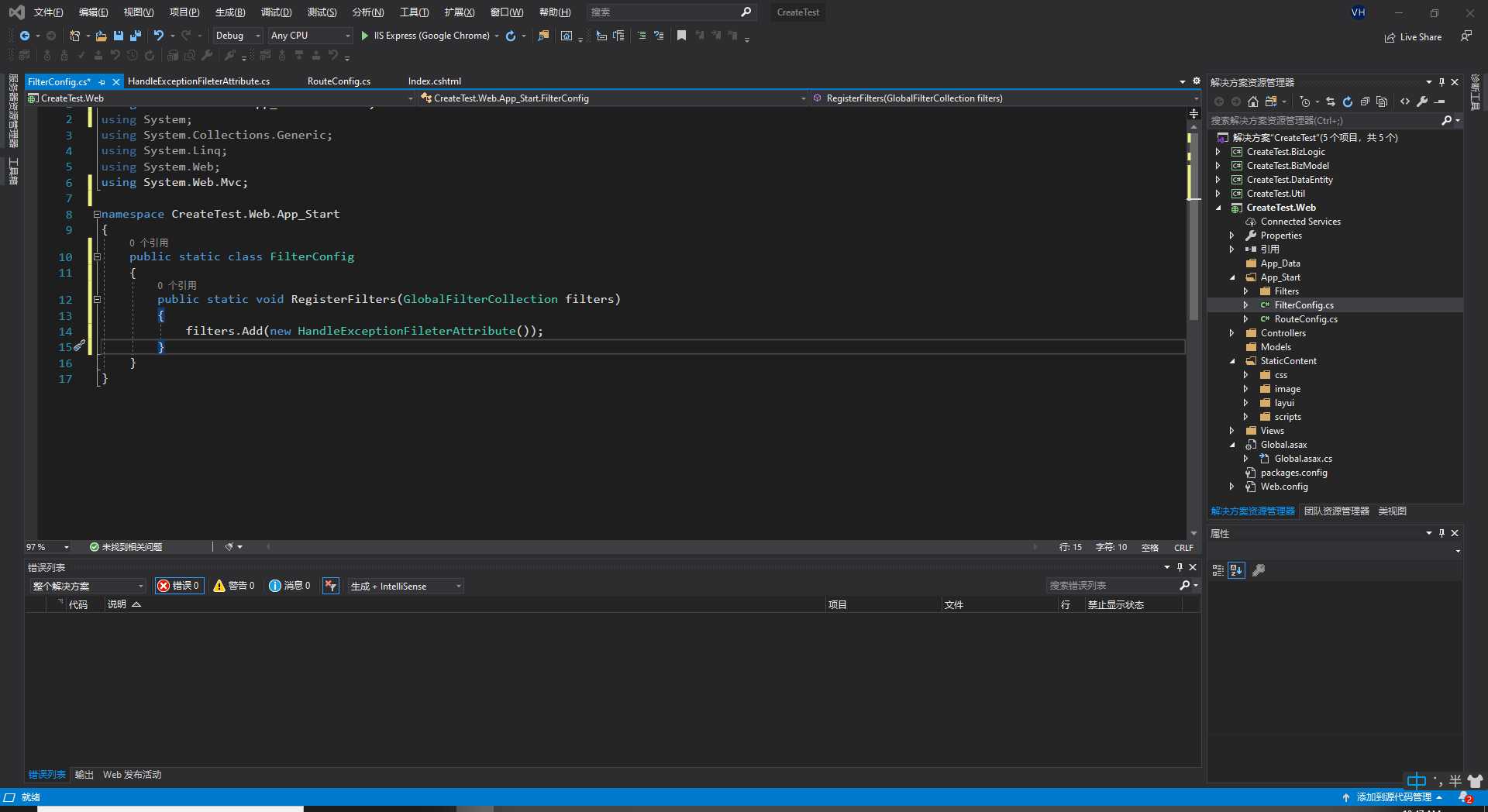This screenshot has width=1488, height=812.
Task: Expand the Controllers folder node
Action: pos(1232,333)
